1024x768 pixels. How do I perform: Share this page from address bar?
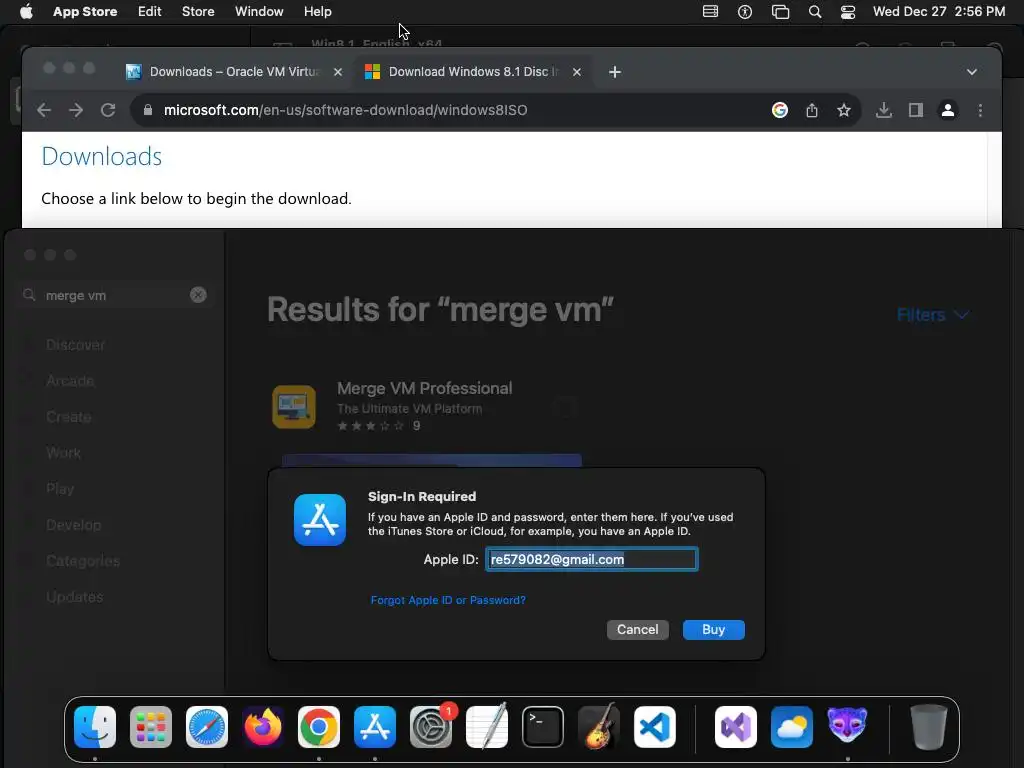[812, 110]
